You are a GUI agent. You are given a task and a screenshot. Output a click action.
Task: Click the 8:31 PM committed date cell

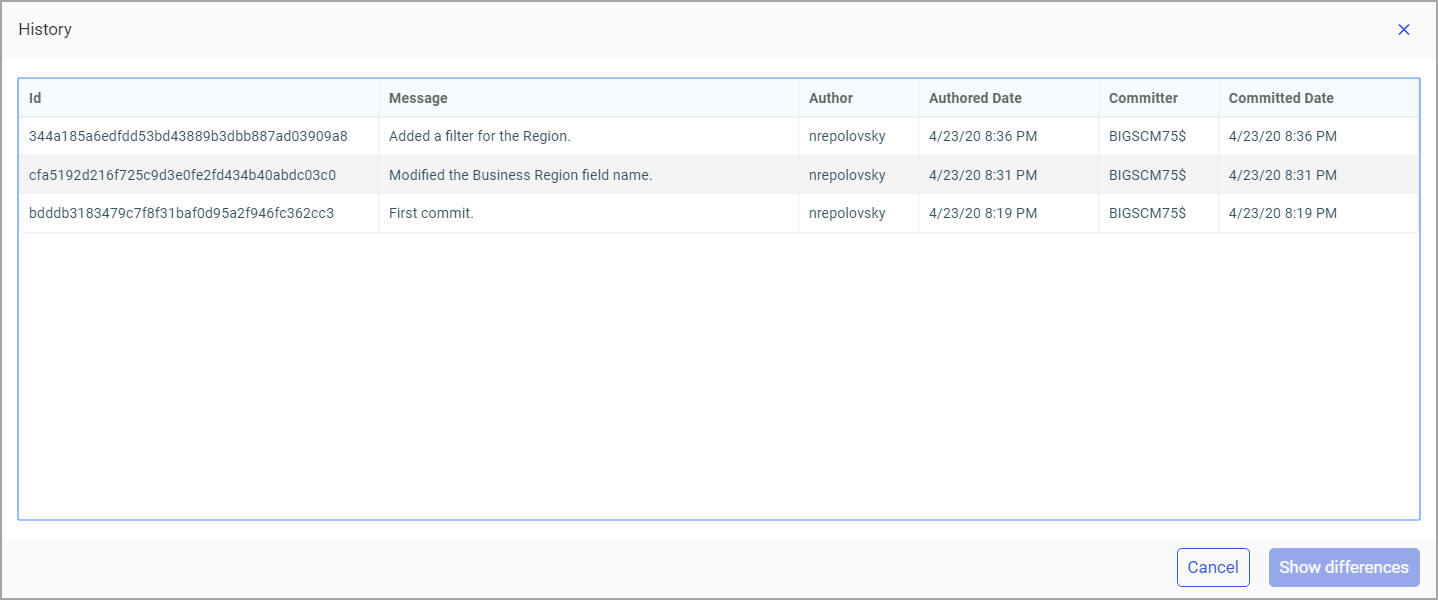[1283, 175]
